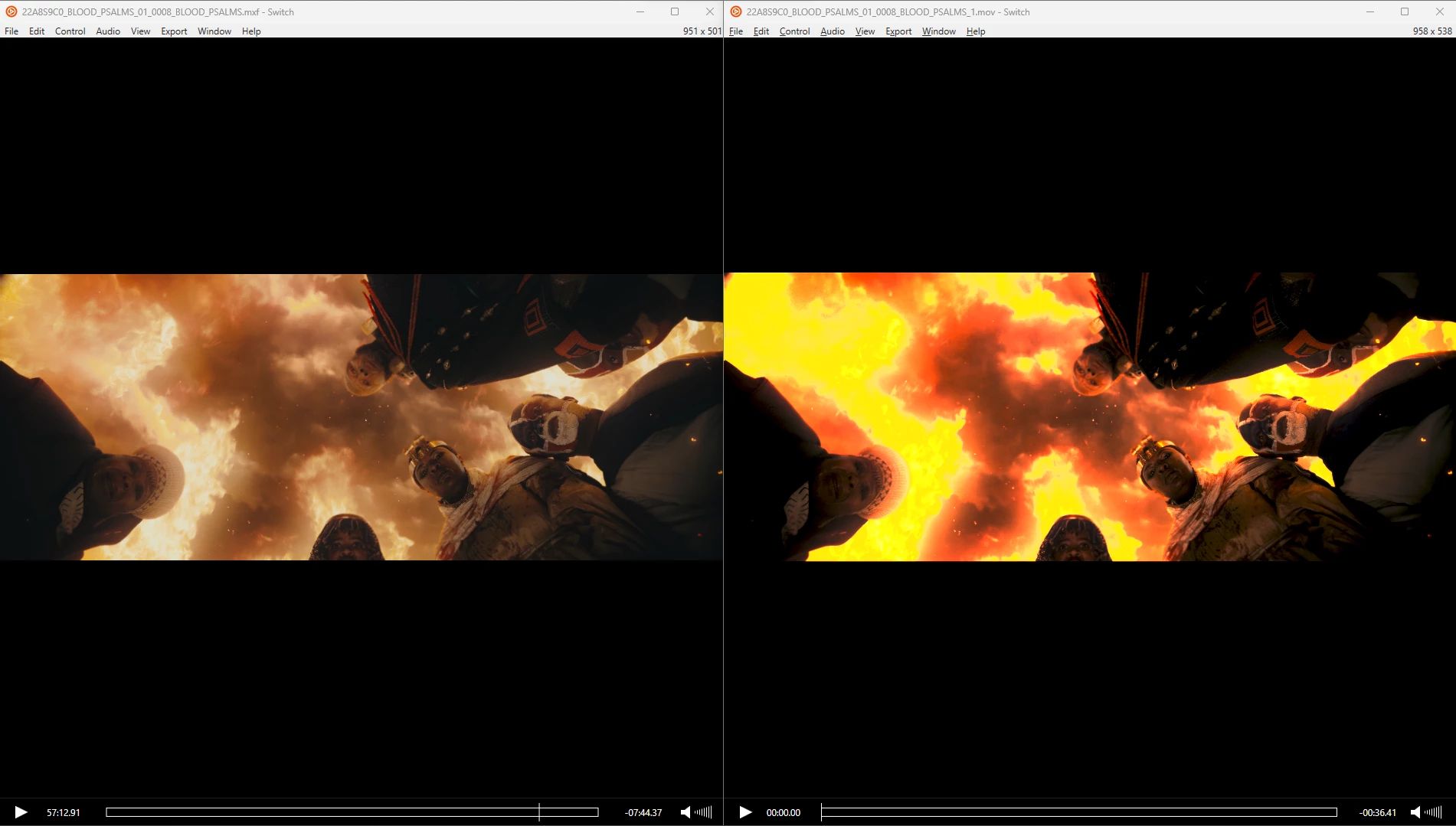Open the Audio menu in the right .mov window
Viewport: 1456px width, 826px height.
click(x=833, y=31)
